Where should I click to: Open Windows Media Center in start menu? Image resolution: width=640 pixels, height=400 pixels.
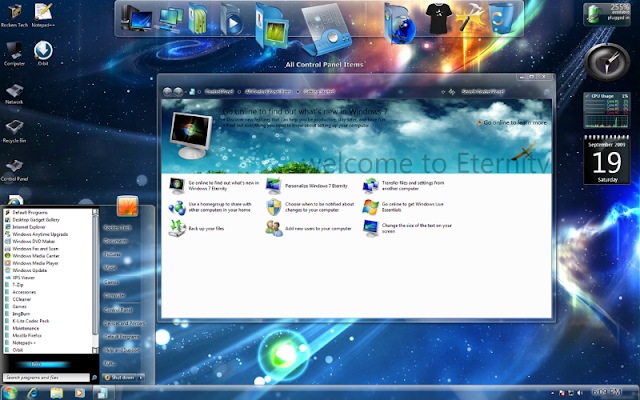pyautogui.click(x=32, y=256)
